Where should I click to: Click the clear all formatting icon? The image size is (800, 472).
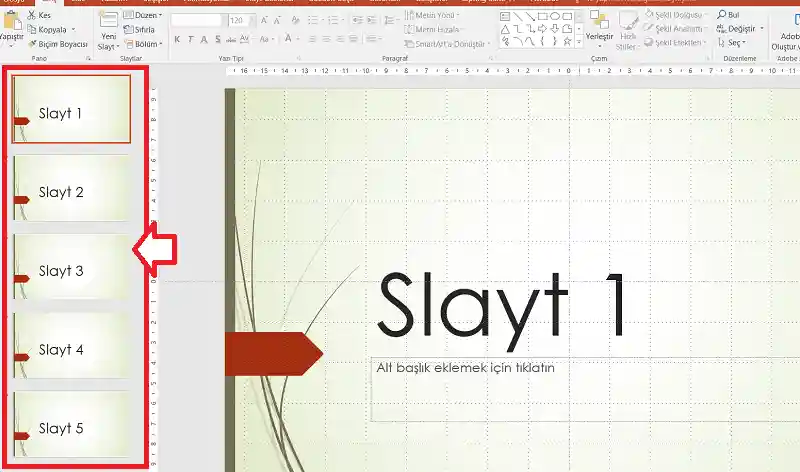pyautogui.click(x=295, y=20)
